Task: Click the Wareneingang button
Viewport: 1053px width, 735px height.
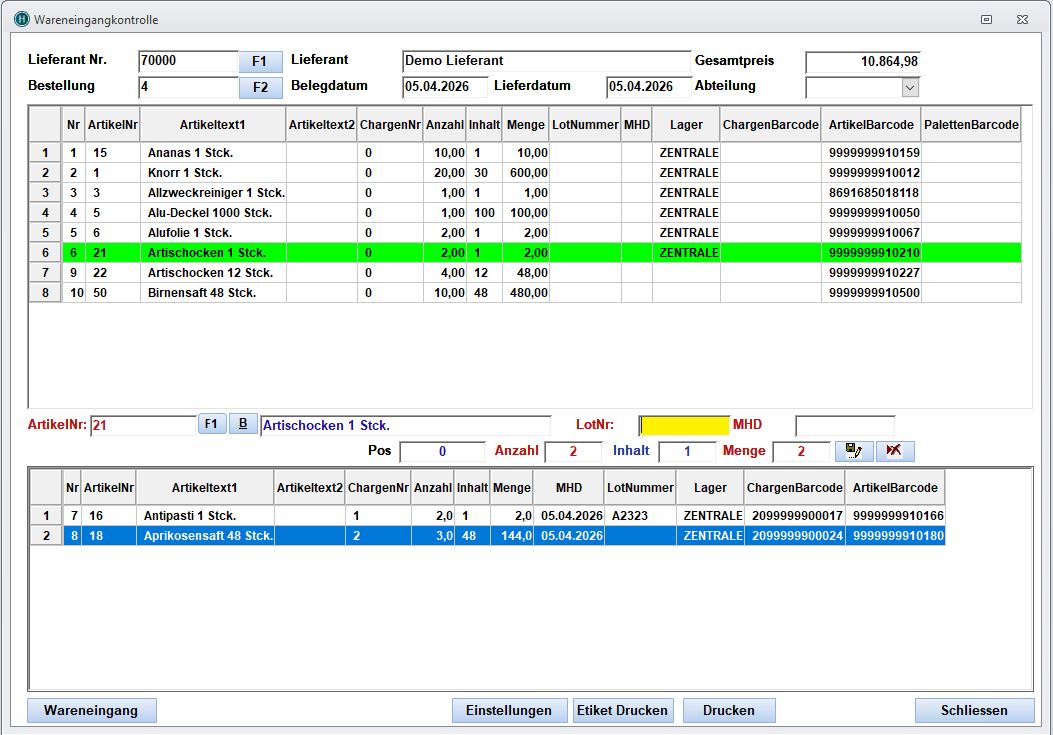Action: 91,710
